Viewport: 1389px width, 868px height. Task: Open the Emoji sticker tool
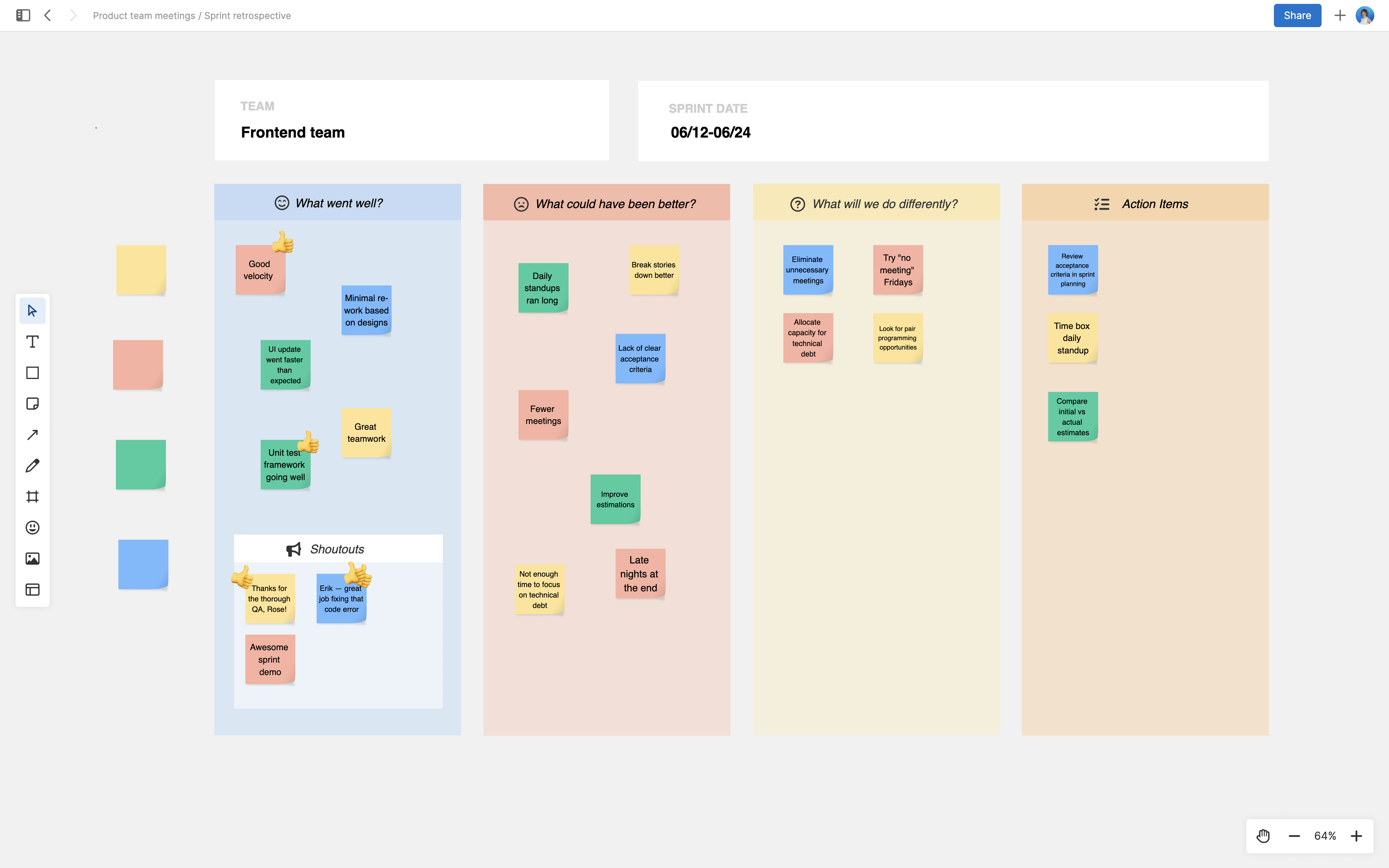pos(32,527)
